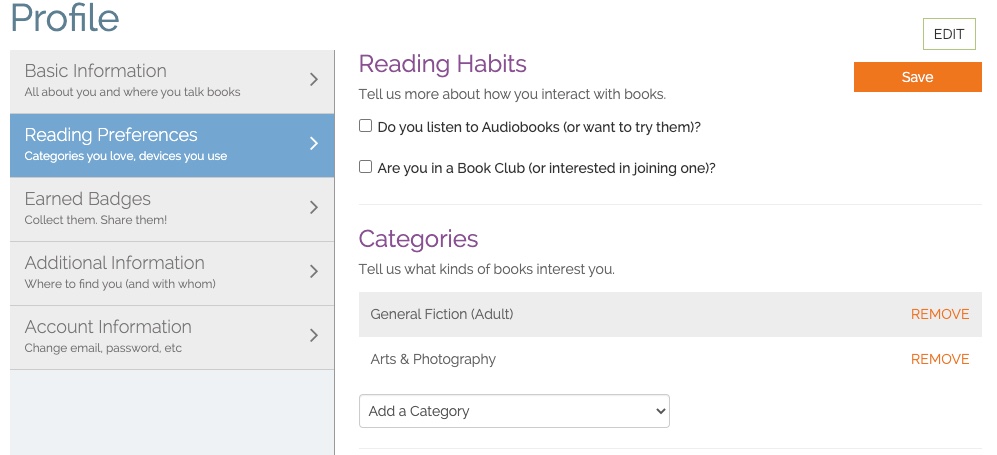Click the Arts & Photography category name
The width and height of the screenshot is (997, 455).
tap(433, 359)
